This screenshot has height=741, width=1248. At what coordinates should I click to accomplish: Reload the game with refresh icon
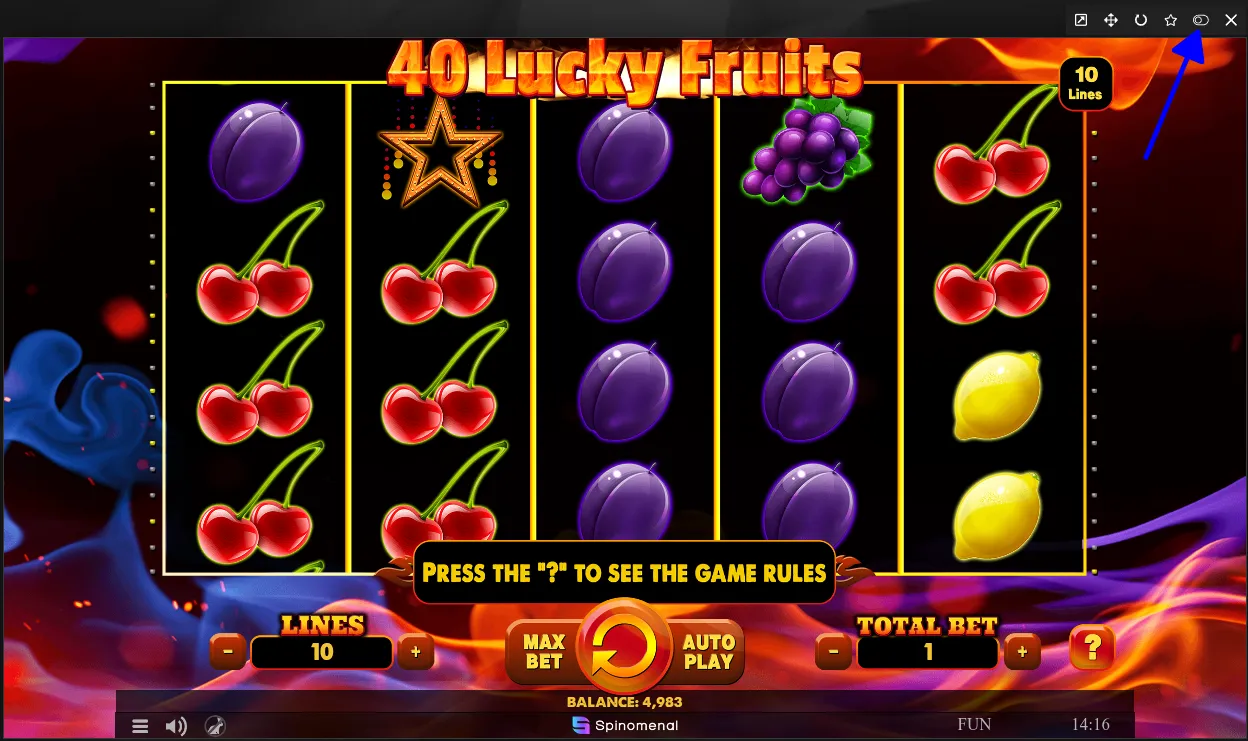tap(1141, 20)
